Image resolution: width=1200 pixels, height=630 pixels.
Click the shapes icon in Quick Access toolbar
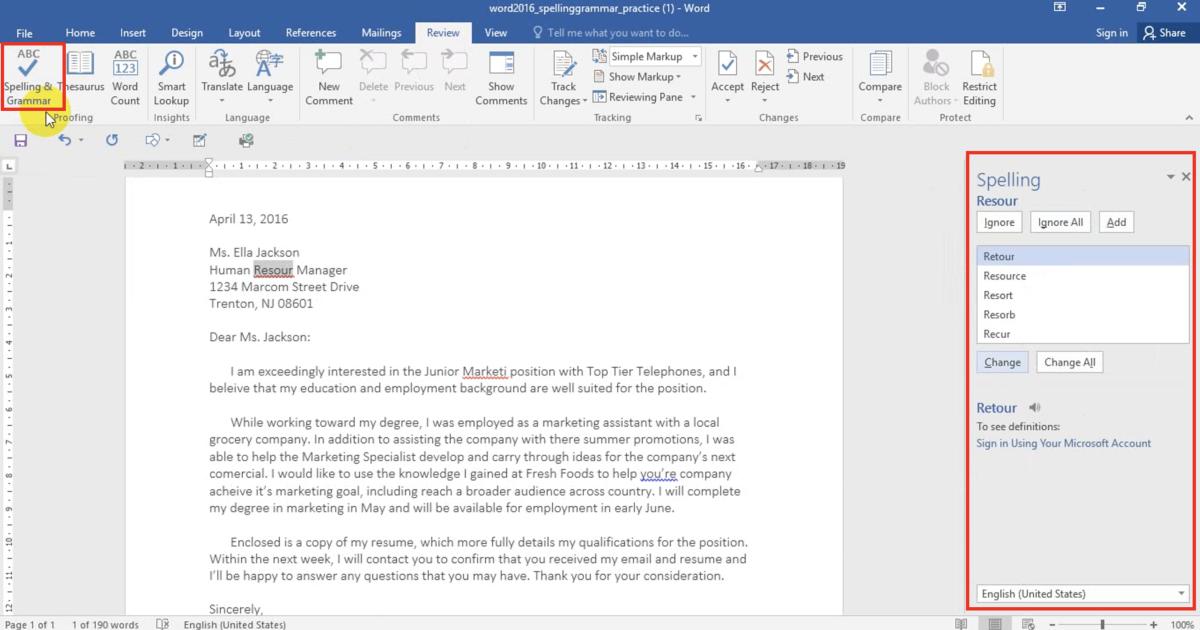pos(153,140)
